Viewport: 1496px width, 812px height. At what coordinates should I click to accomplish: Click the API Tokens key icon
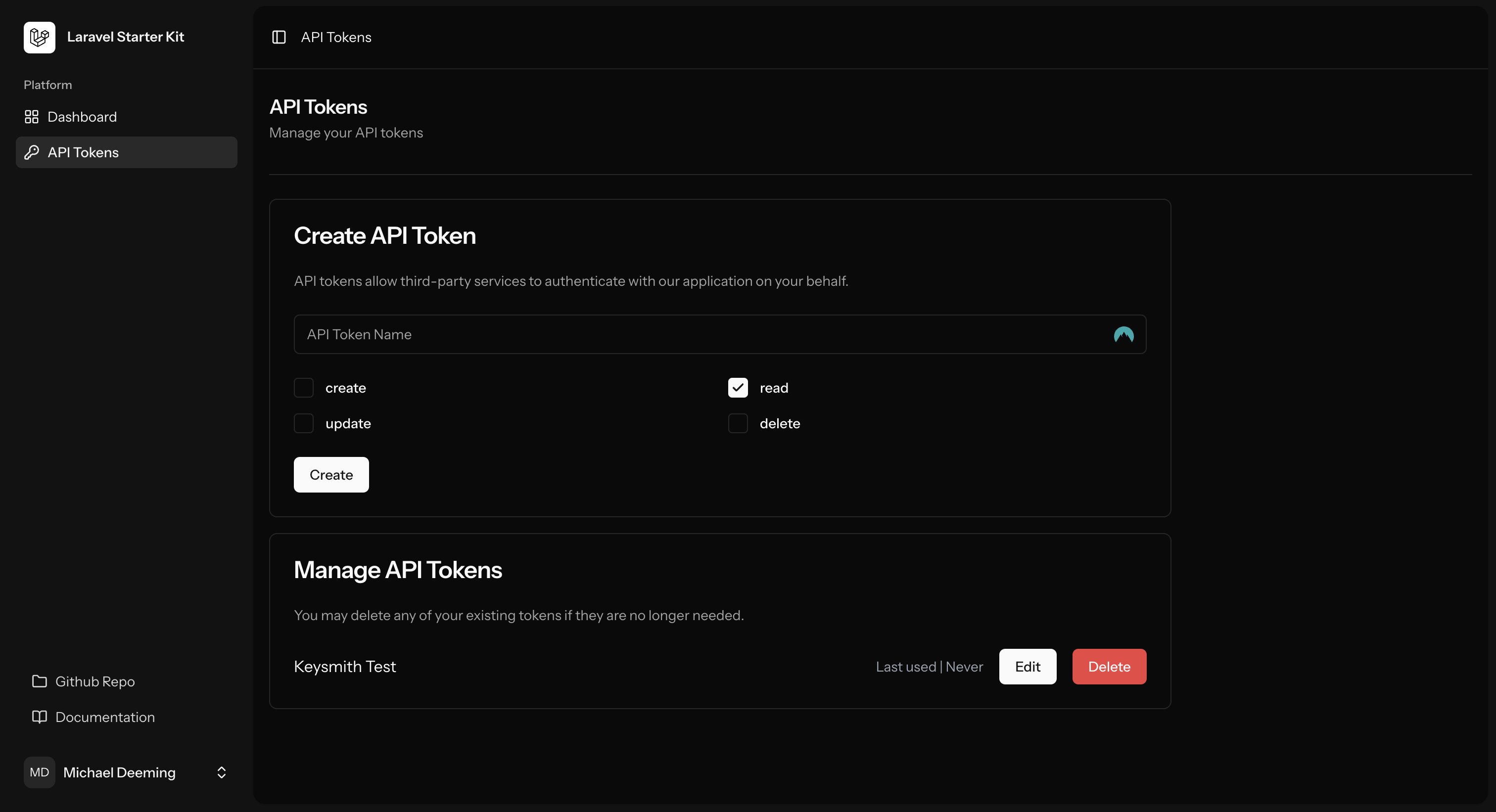(31, 152)
